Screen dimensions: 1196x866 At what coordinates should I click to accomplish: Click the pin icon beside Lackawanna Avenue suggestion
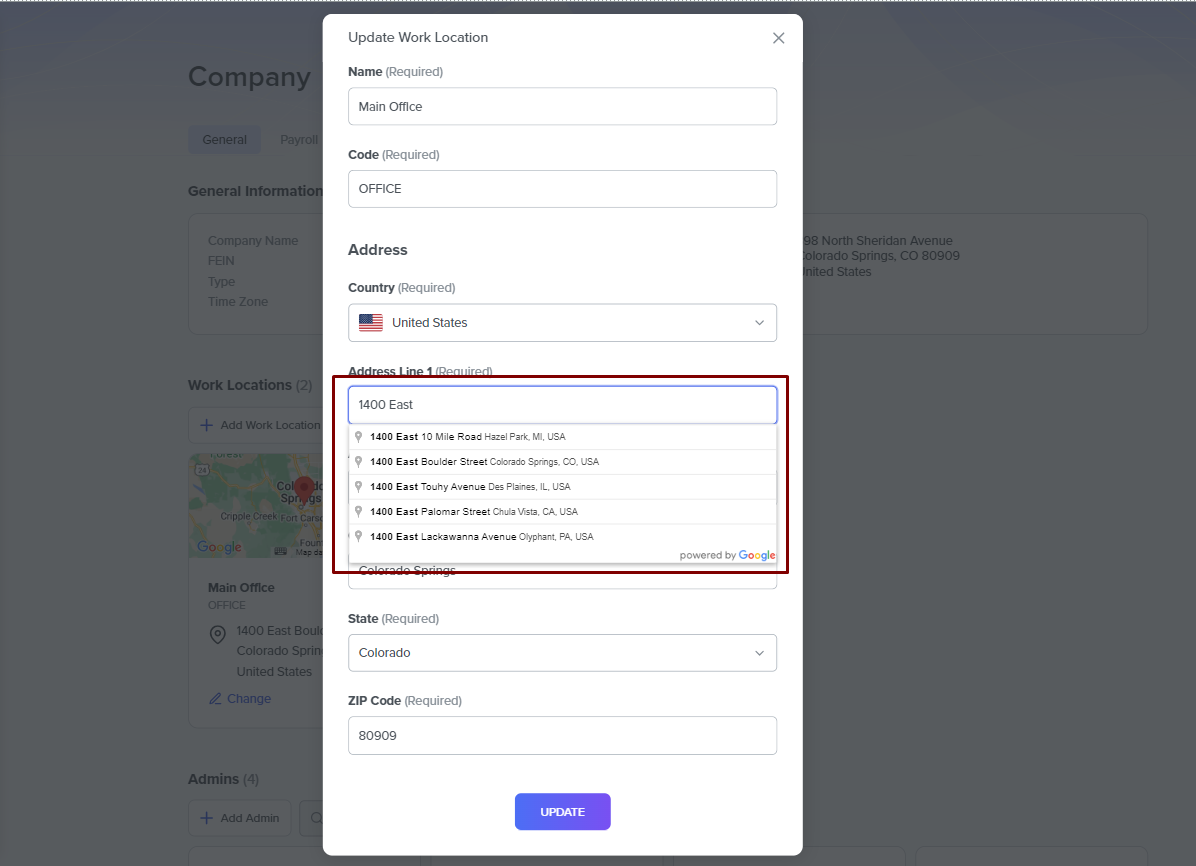click(359, 537)
